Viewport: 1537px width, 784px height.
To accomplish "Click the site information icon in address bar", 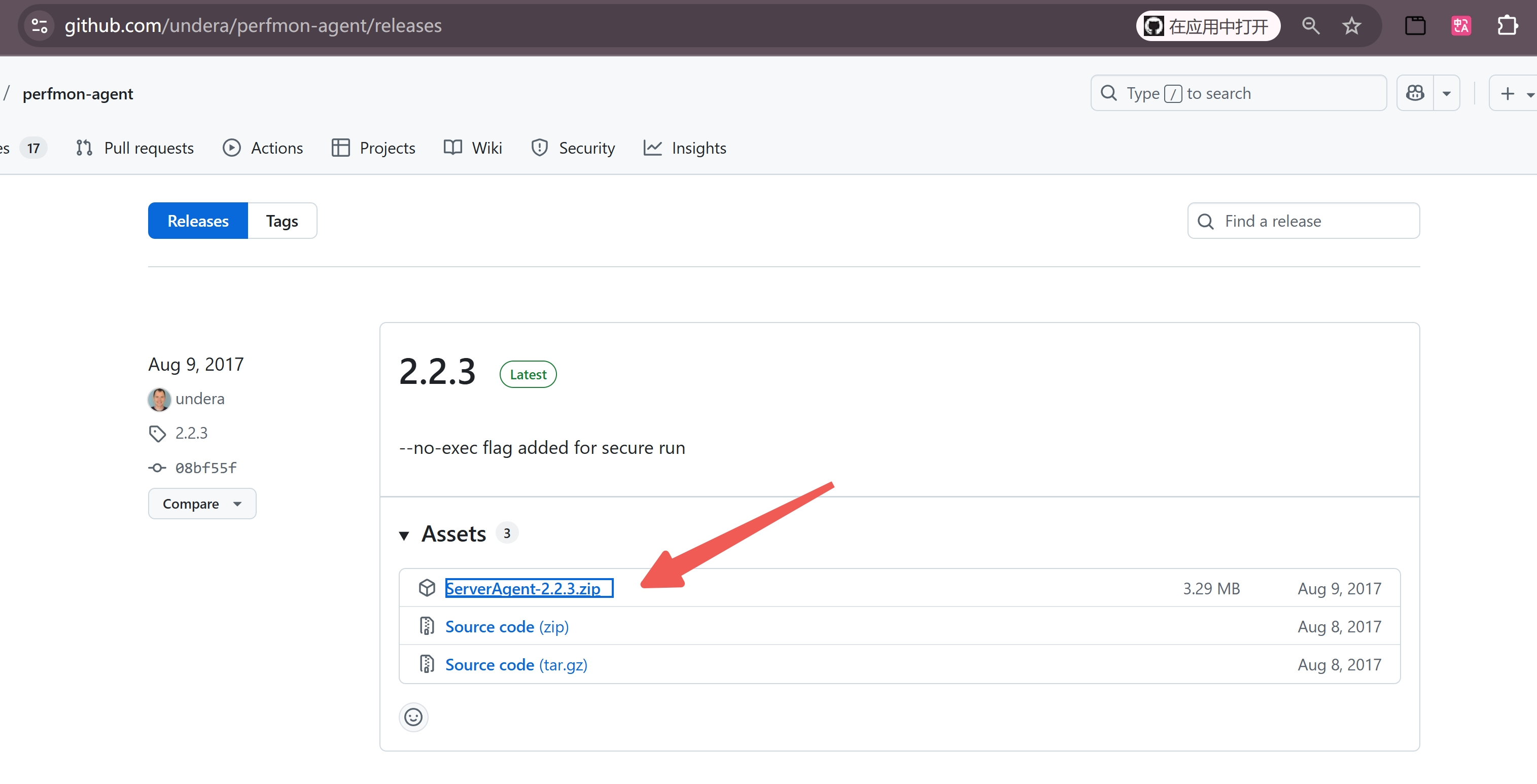I will point(40,26).
